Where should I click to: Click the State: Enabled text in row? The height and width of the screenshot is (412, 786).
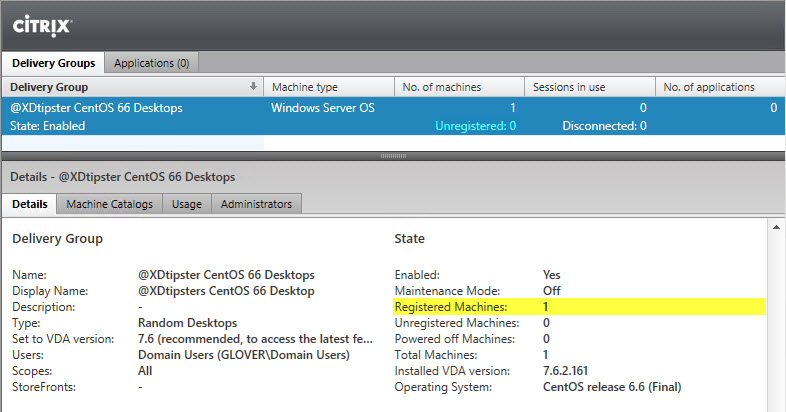tap(48, 126)
